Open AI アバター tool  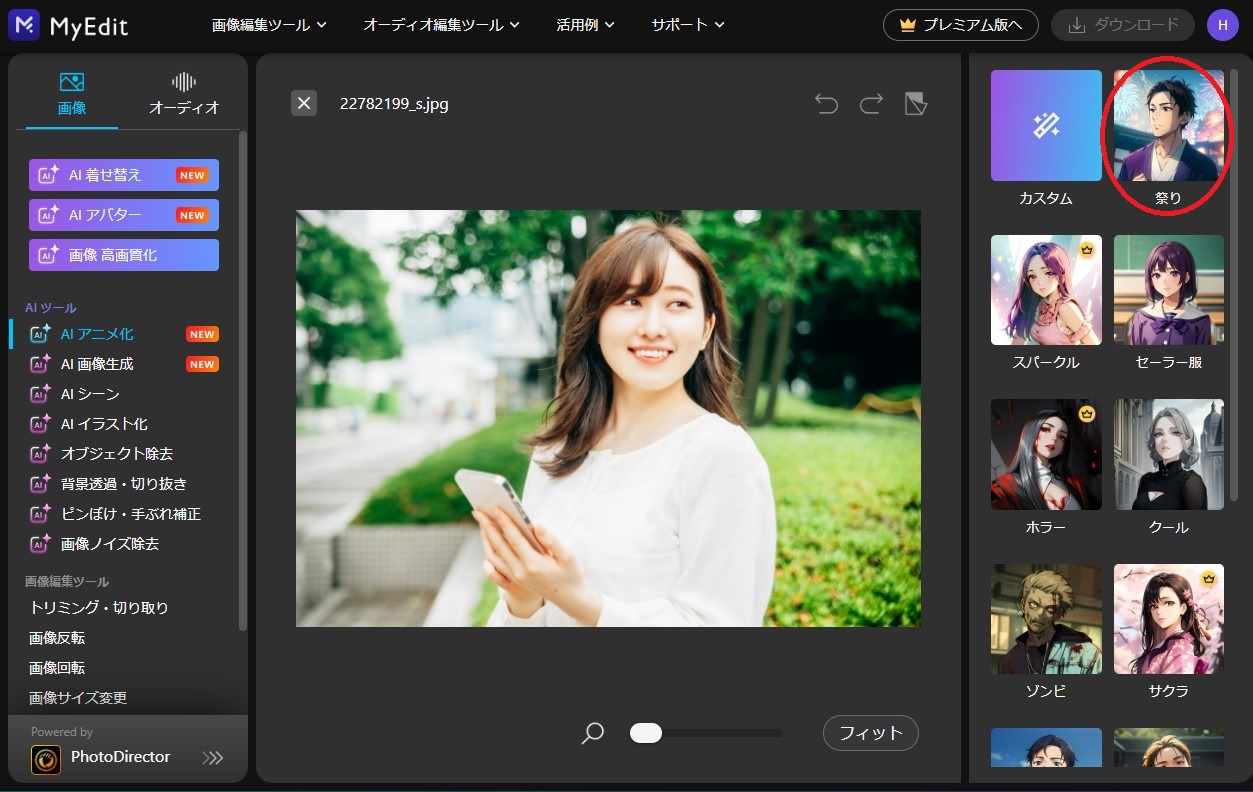(x=124, y=215)
